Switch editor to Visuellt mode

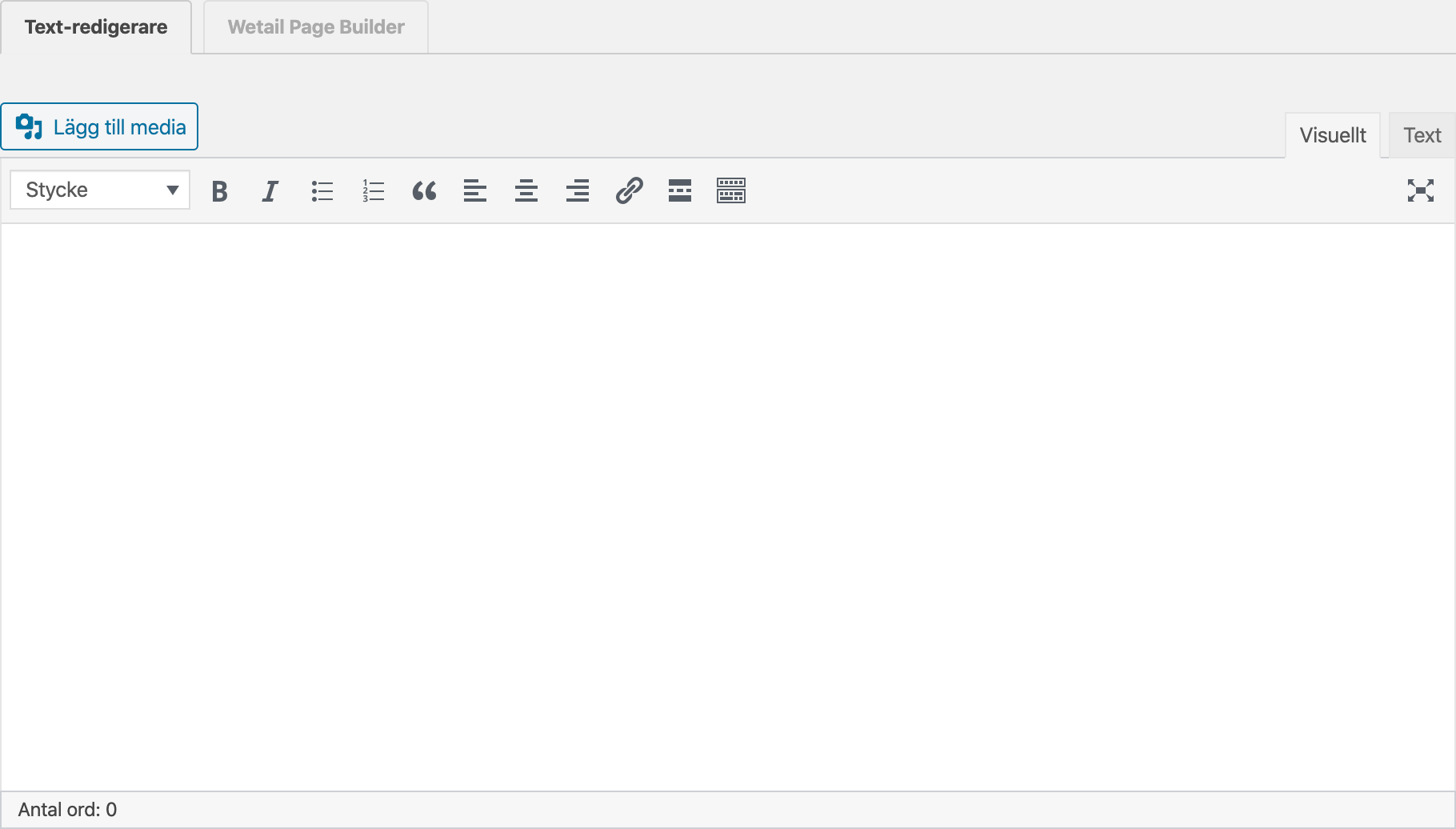1332,135
